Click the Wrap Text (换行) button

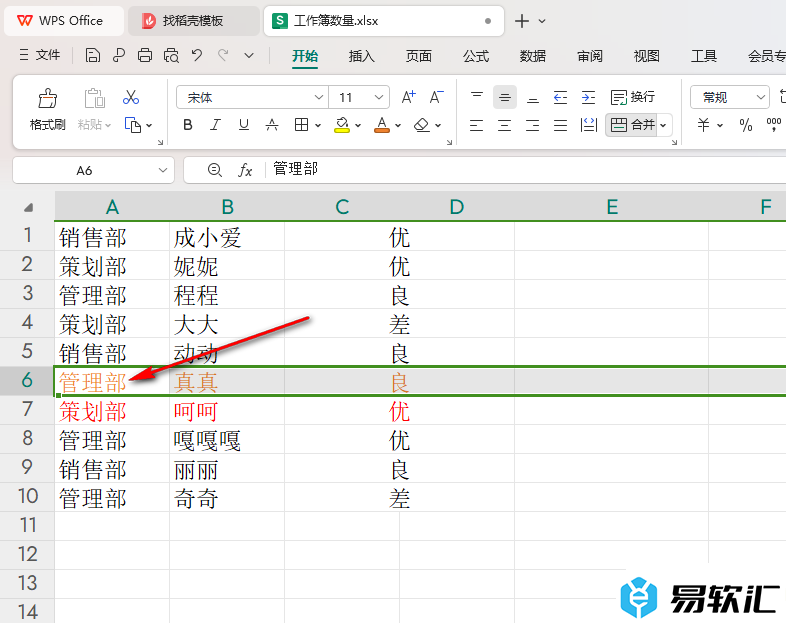[633, 97]
